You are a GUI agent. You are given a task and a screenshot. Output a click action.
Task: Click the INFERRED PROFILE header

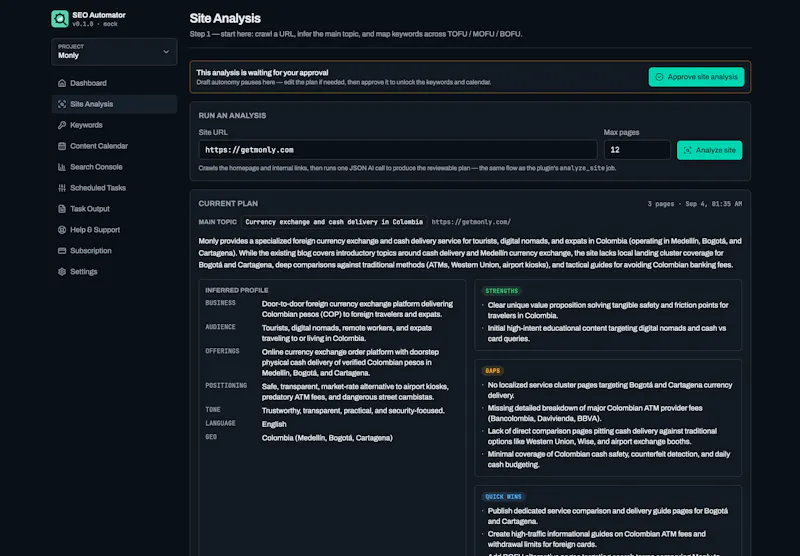point(237,290)
